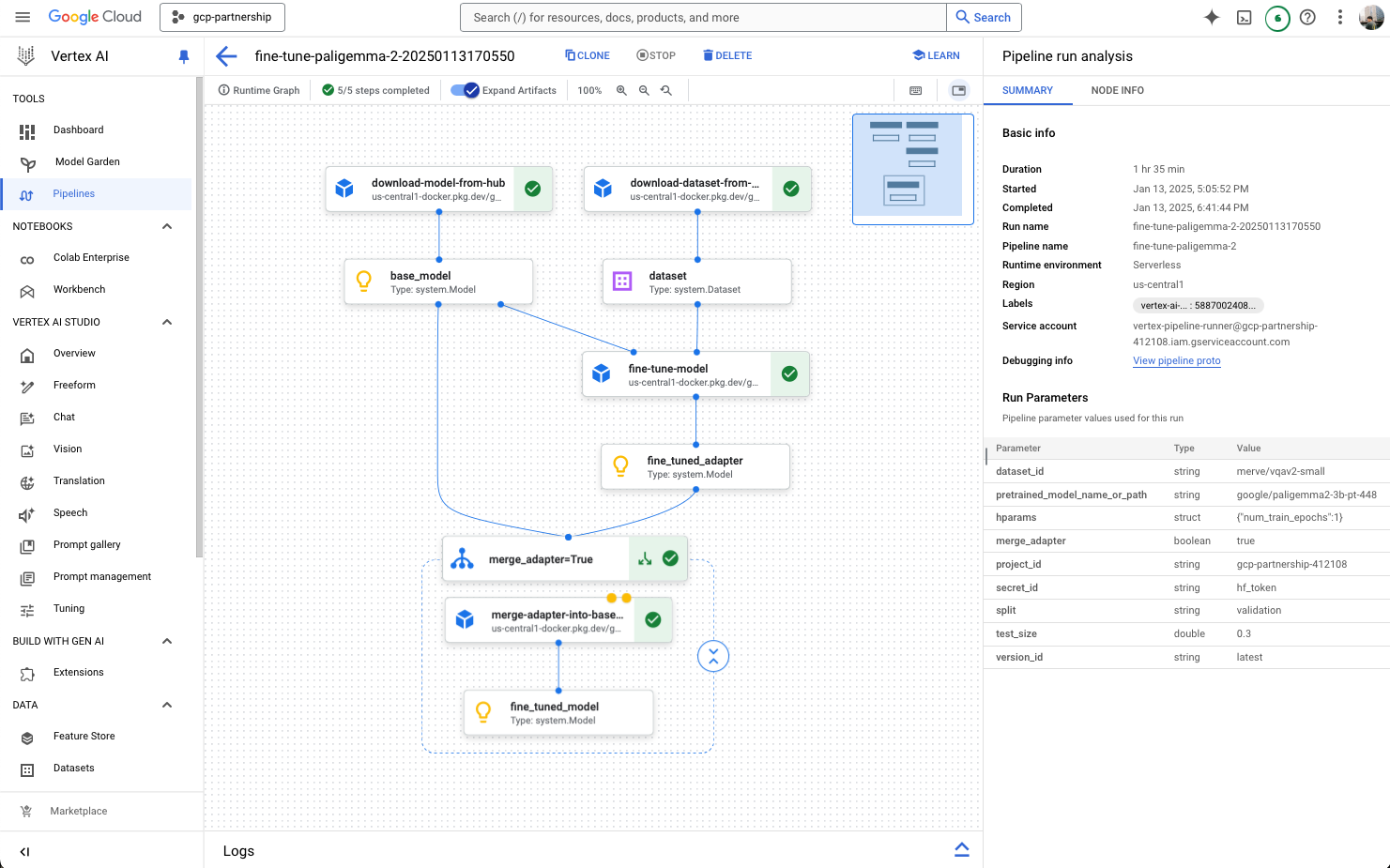Toggle the Expand Artifacts switch

tap(465, 90)
